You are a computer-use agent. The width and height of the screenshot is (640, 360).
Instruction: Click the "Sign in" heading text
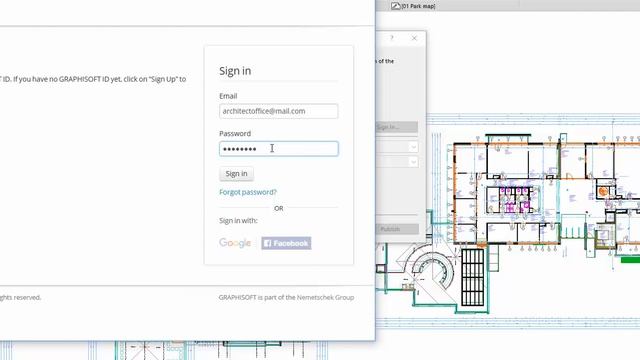coord(235,71)
